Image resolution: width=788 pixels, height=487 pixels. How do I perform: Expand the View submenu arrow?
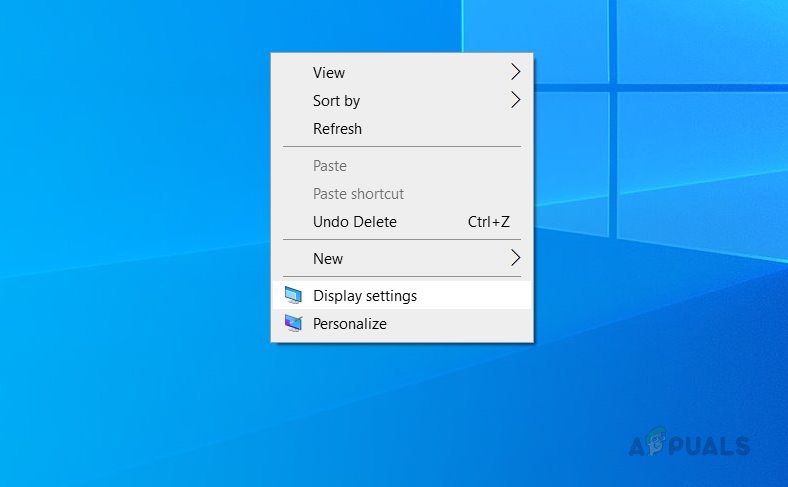[x=515, y=72]
